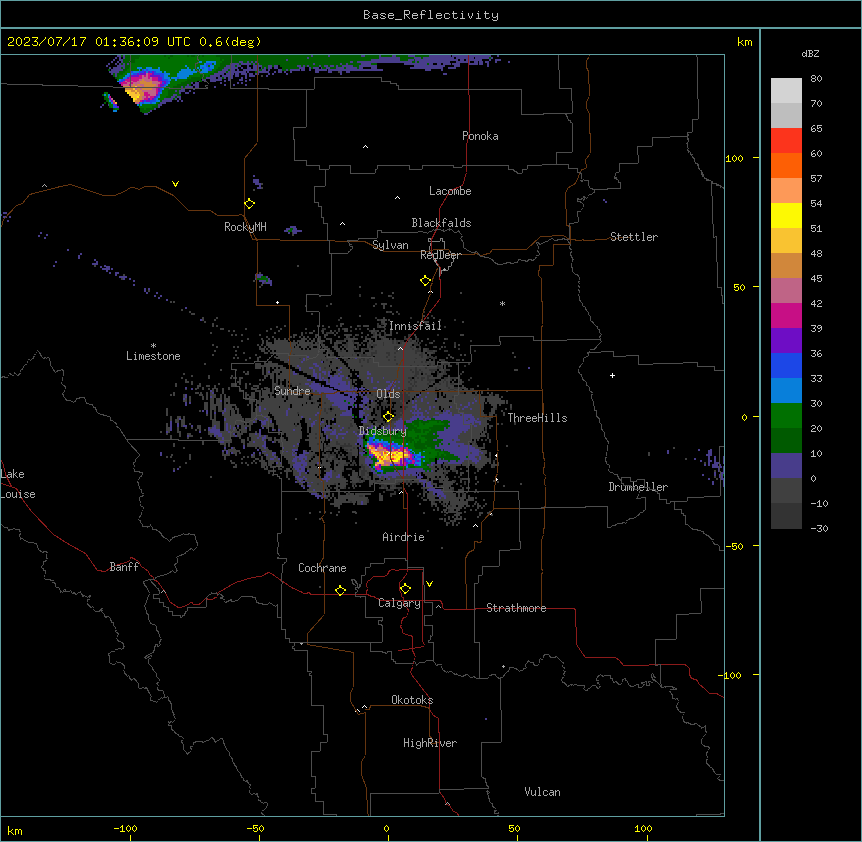Click the Vulcan label

coord(542,792)
